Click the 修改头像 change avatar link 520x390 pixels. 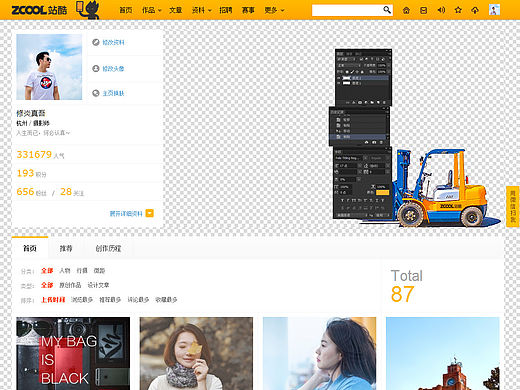pyautogui.click(x=113, y=69)
